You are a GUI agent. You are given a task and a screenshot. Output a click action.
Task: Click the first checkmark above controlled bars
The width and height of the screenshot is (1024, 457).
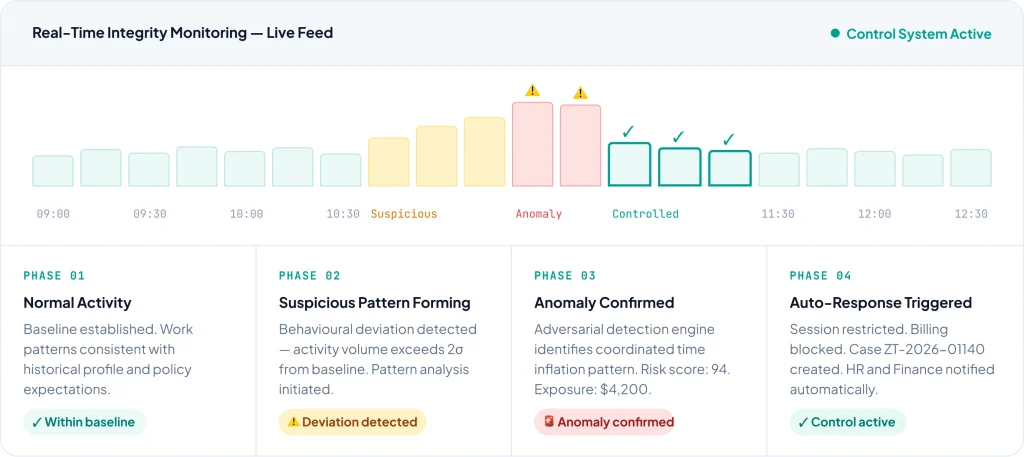[628, 131]
